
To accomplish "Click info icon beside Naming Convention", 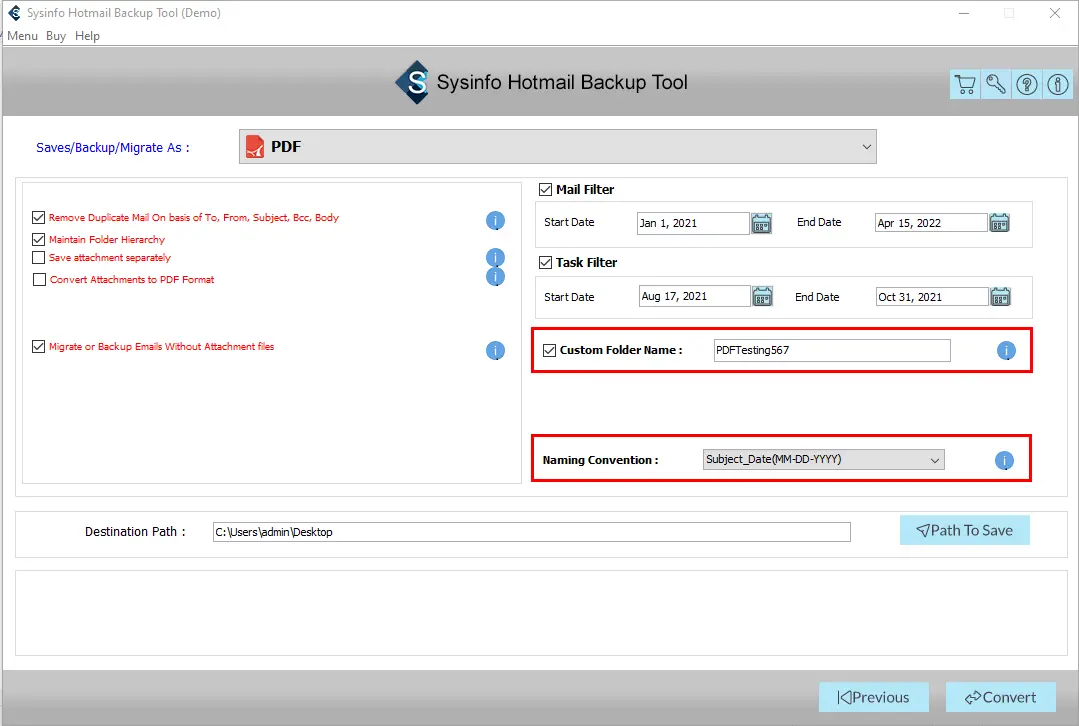I will pyautogui.click(x=1005, y=460).
